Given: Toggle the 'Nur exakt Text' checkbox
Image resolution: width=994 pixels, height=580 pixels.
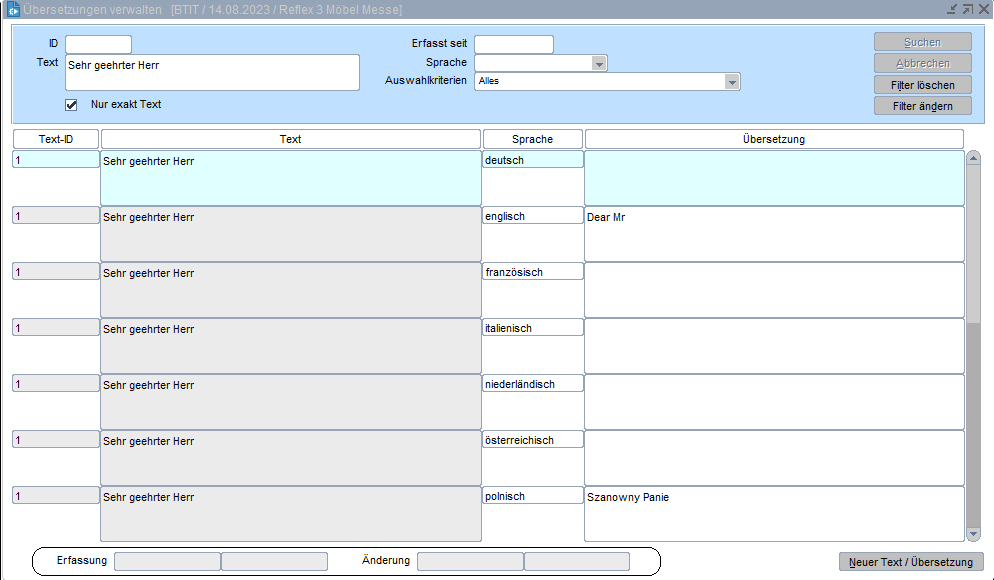Looking at the screenshot, I should click(x=71, y=105).
